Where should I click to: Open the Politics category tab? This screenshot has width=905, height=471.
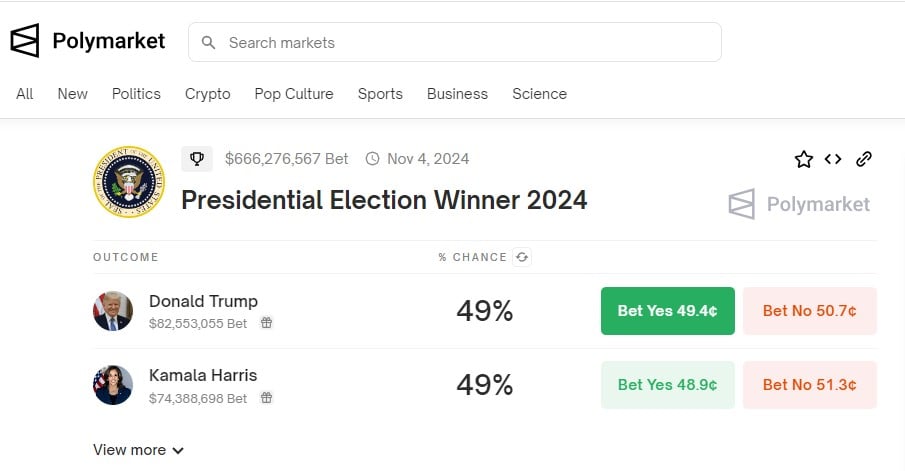(x=136, y=94)
